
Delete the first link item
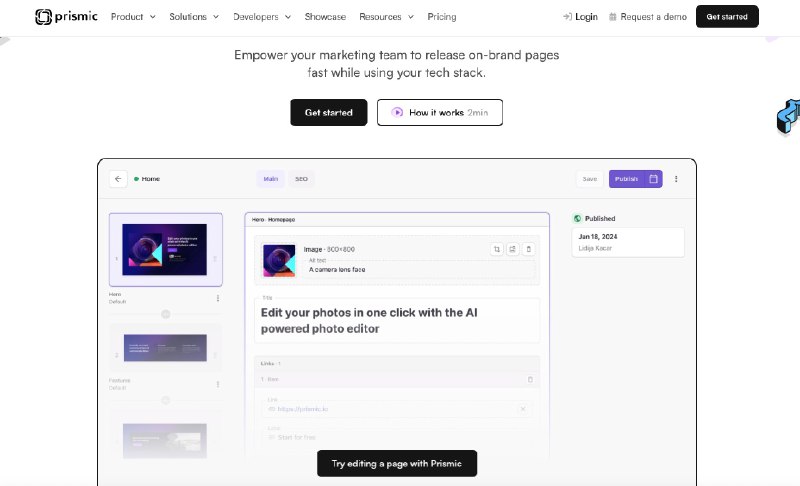click(x=530, y=379)
